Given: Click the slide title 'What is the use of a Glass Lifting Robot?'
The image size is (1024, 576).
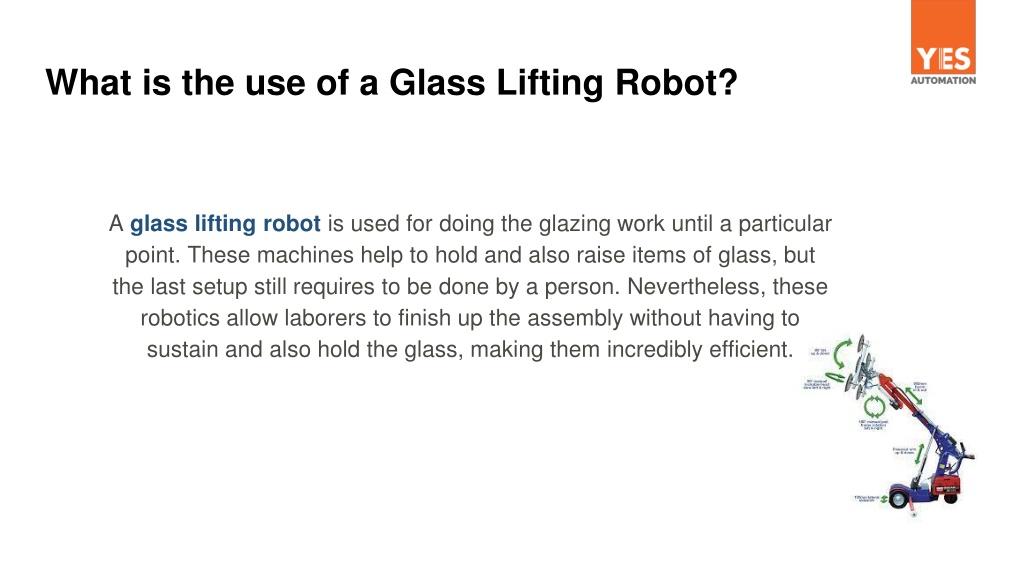Looking at the screenshot, I should pyautogui.click(x=391, y=83).
